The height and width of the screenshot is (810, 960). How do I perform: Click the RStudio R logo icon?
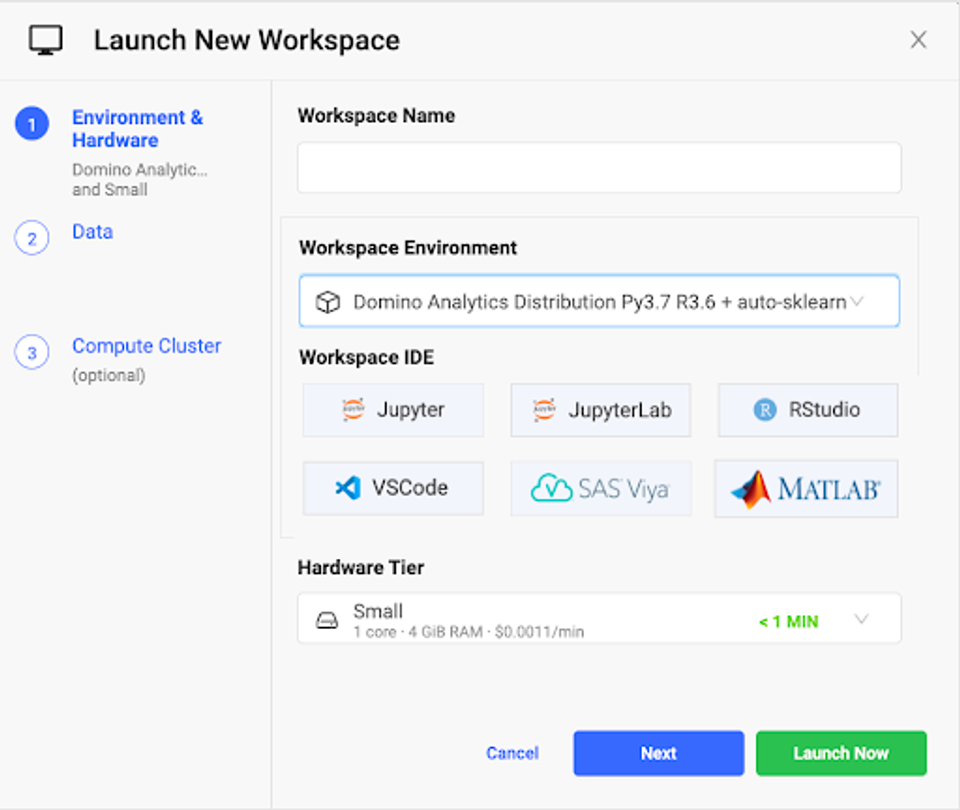[765, 410]
